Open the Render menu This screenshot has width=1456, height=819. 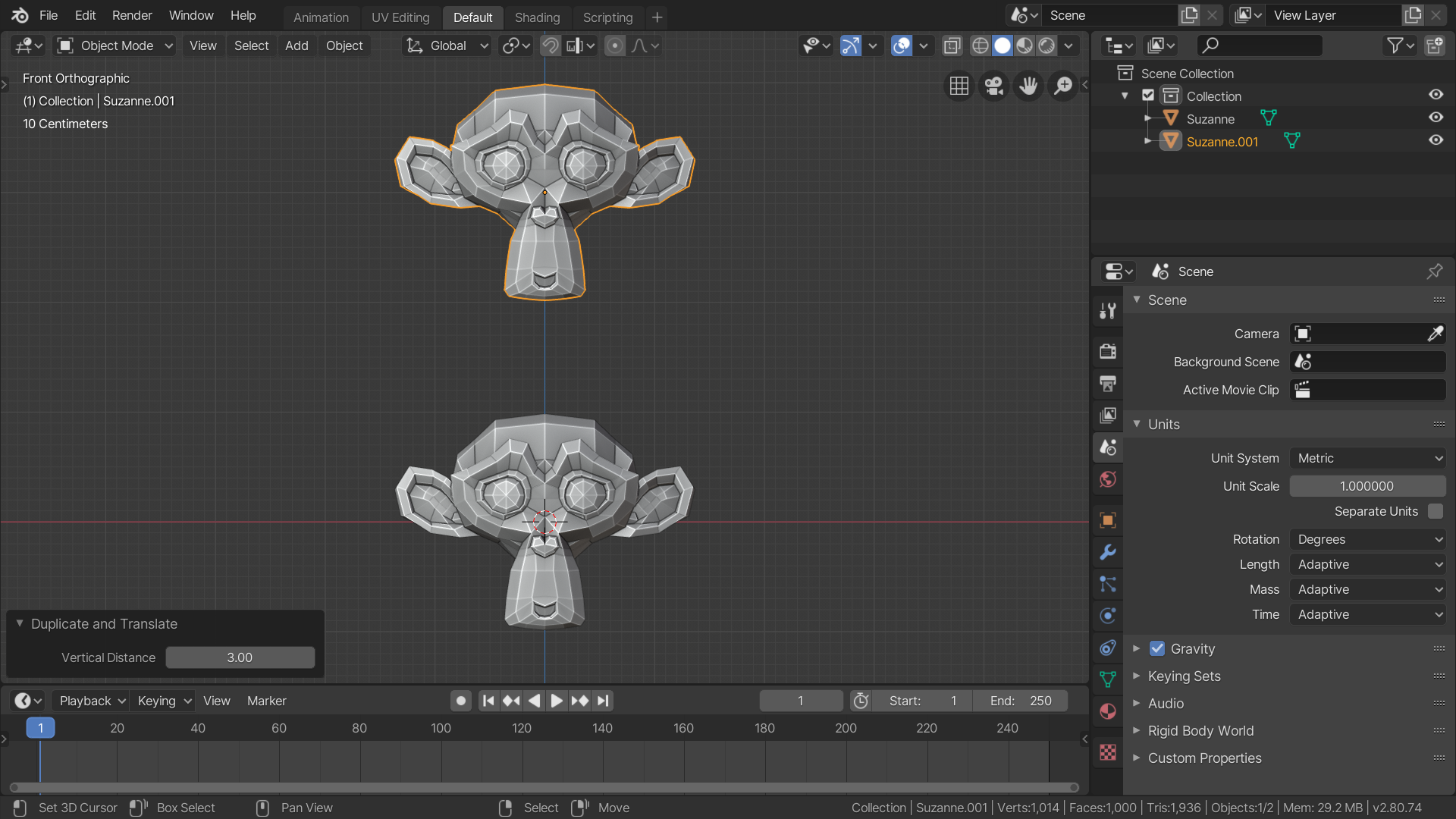[132, 15]
